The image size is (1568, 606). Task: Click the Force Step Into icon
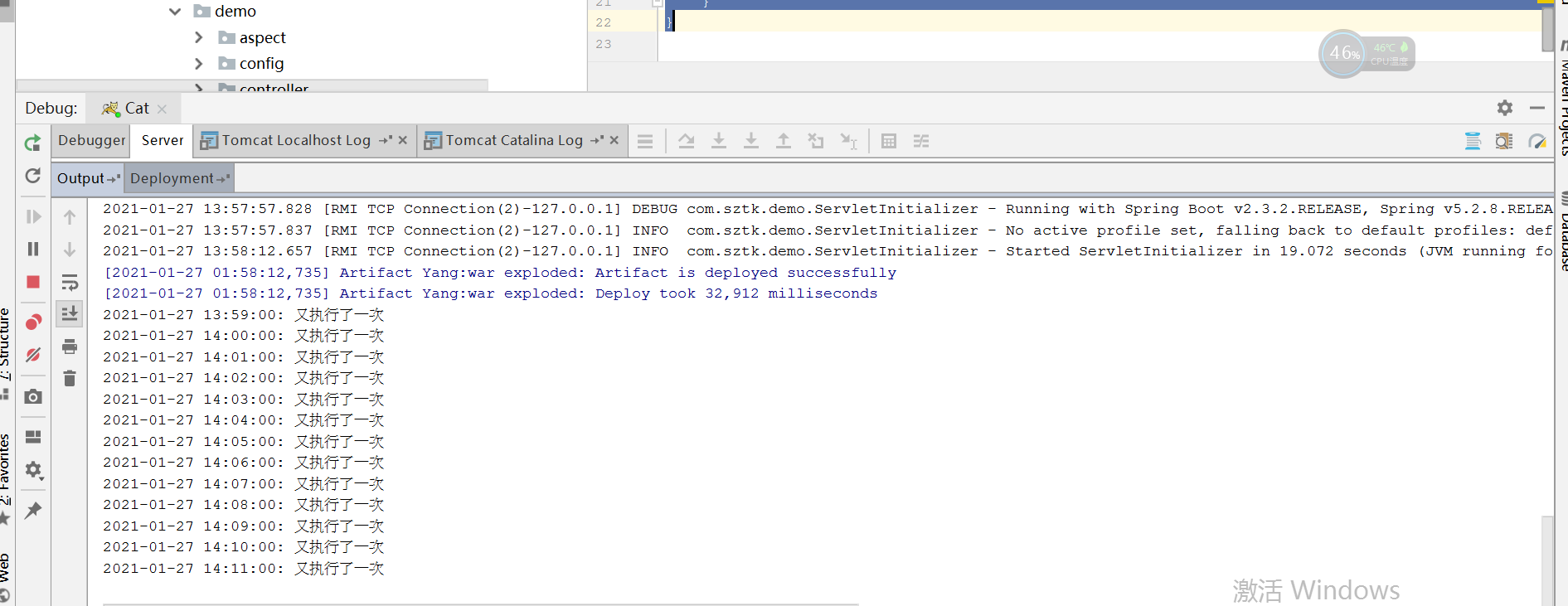(x=751, y=141)
